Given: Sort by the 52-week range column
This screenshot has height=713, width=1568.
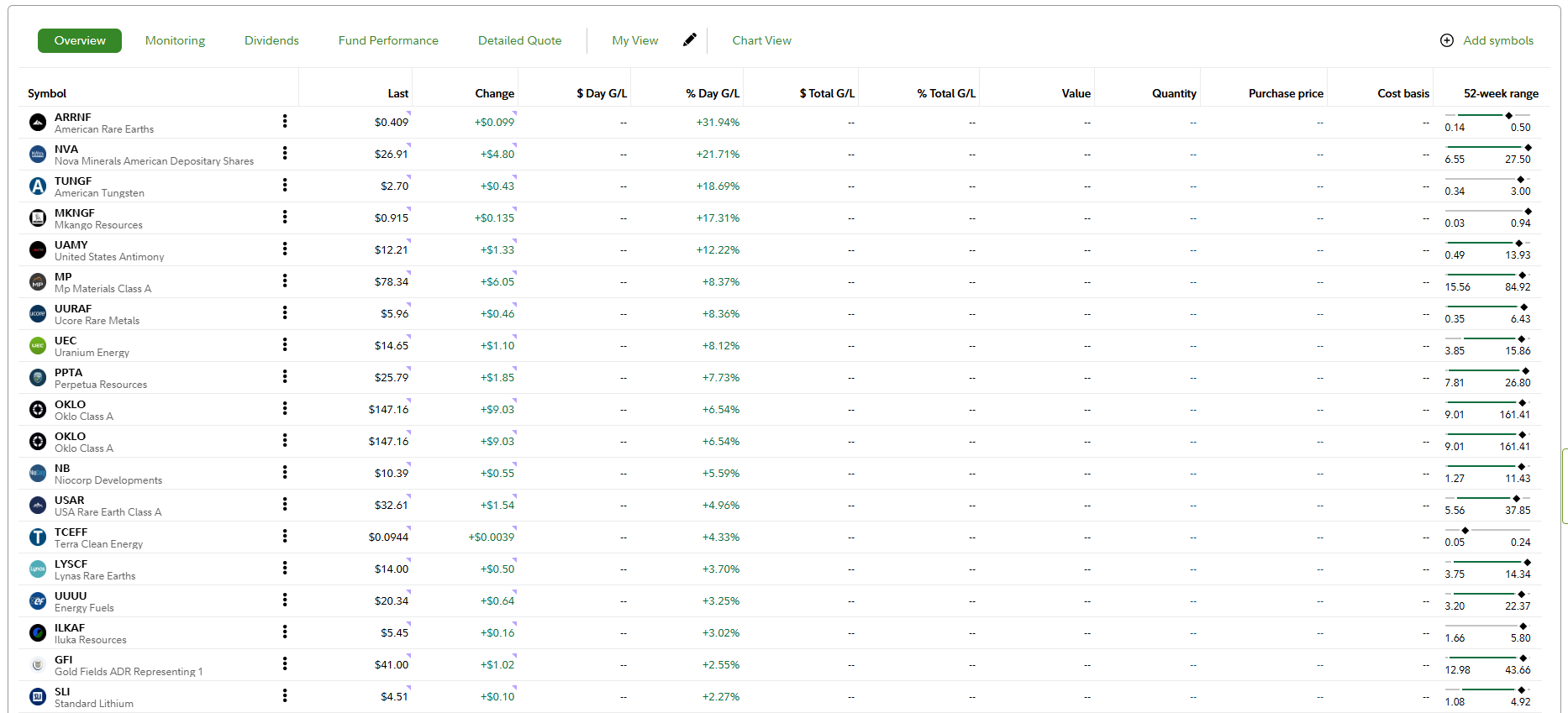Looking at the screenshot, I should coord(1501,93).
